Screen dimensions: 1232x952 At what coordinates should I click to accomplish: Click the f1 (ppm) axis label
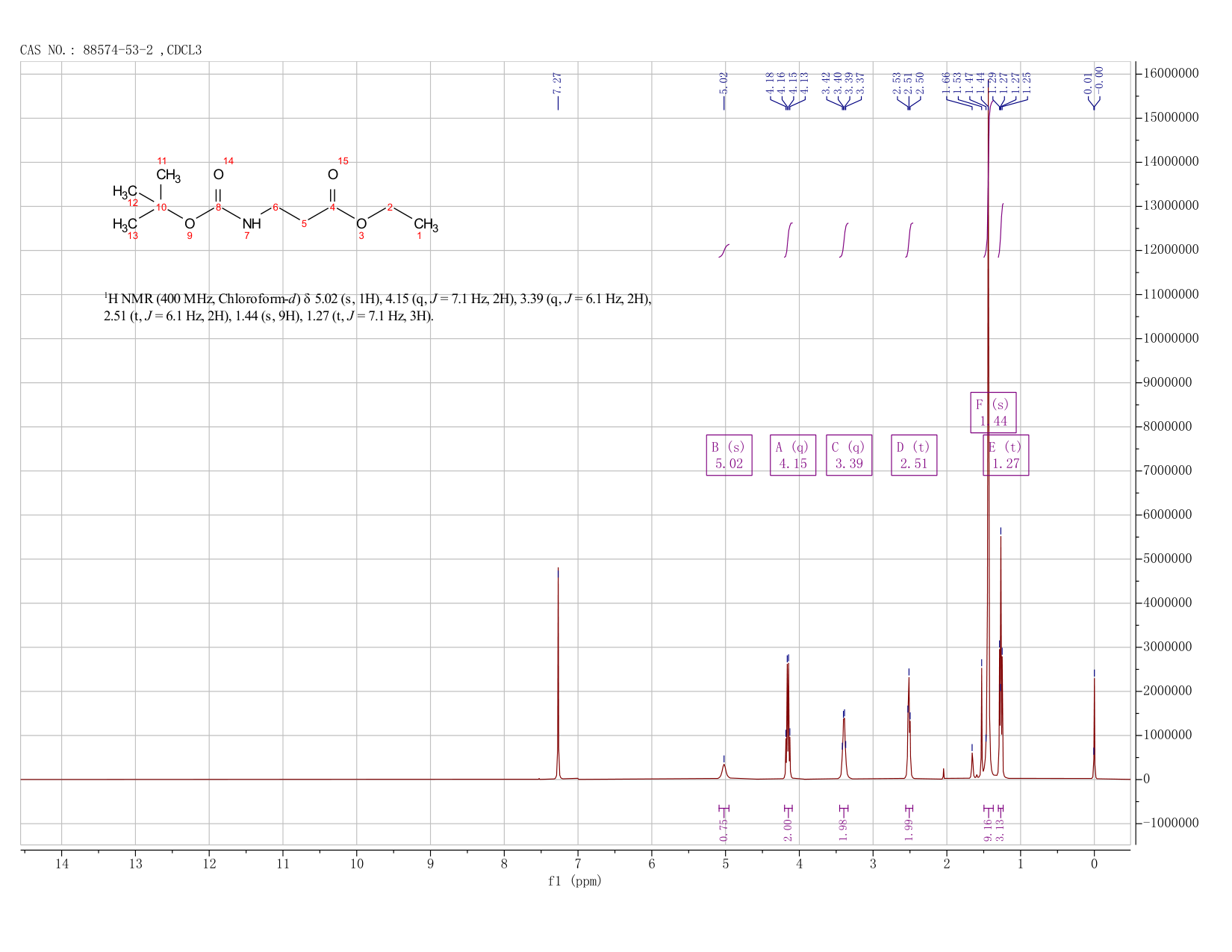click(x=575, y=881)
